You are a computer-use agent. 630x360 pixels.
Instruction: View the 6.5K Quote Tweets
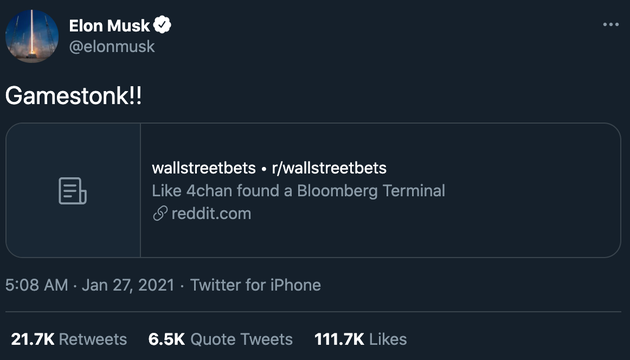[220, 340]
